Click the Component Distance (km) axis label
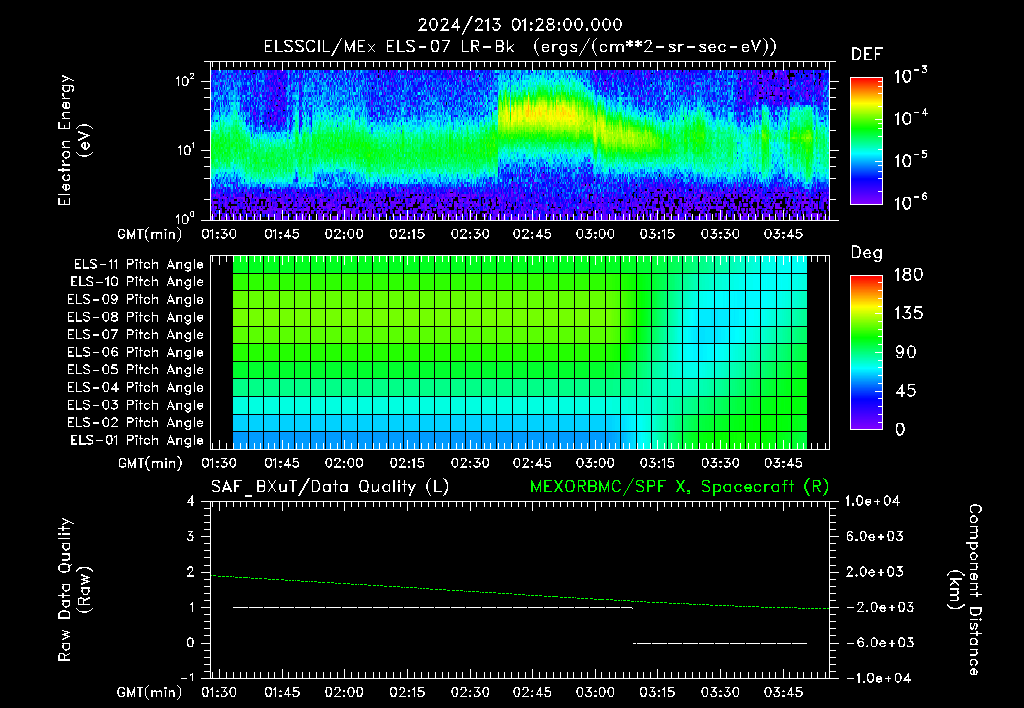The height and width of the screenshot is (708, 1024). click(965, 589)
